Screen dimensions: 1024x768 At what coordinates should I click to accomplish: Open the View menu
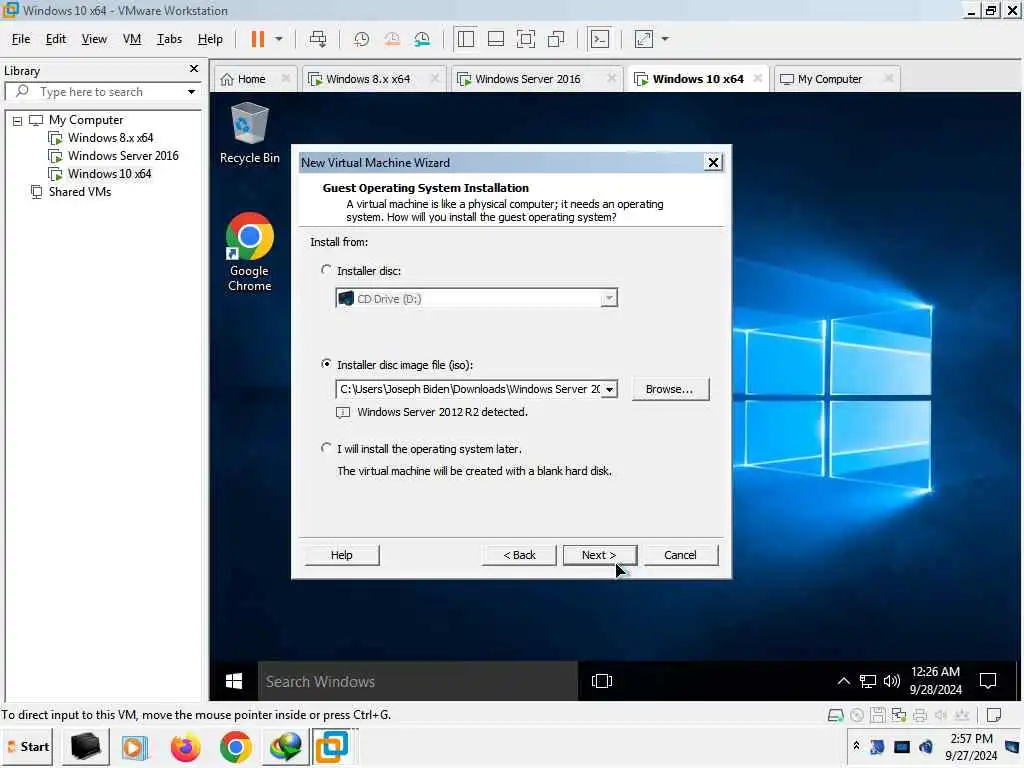94,39
